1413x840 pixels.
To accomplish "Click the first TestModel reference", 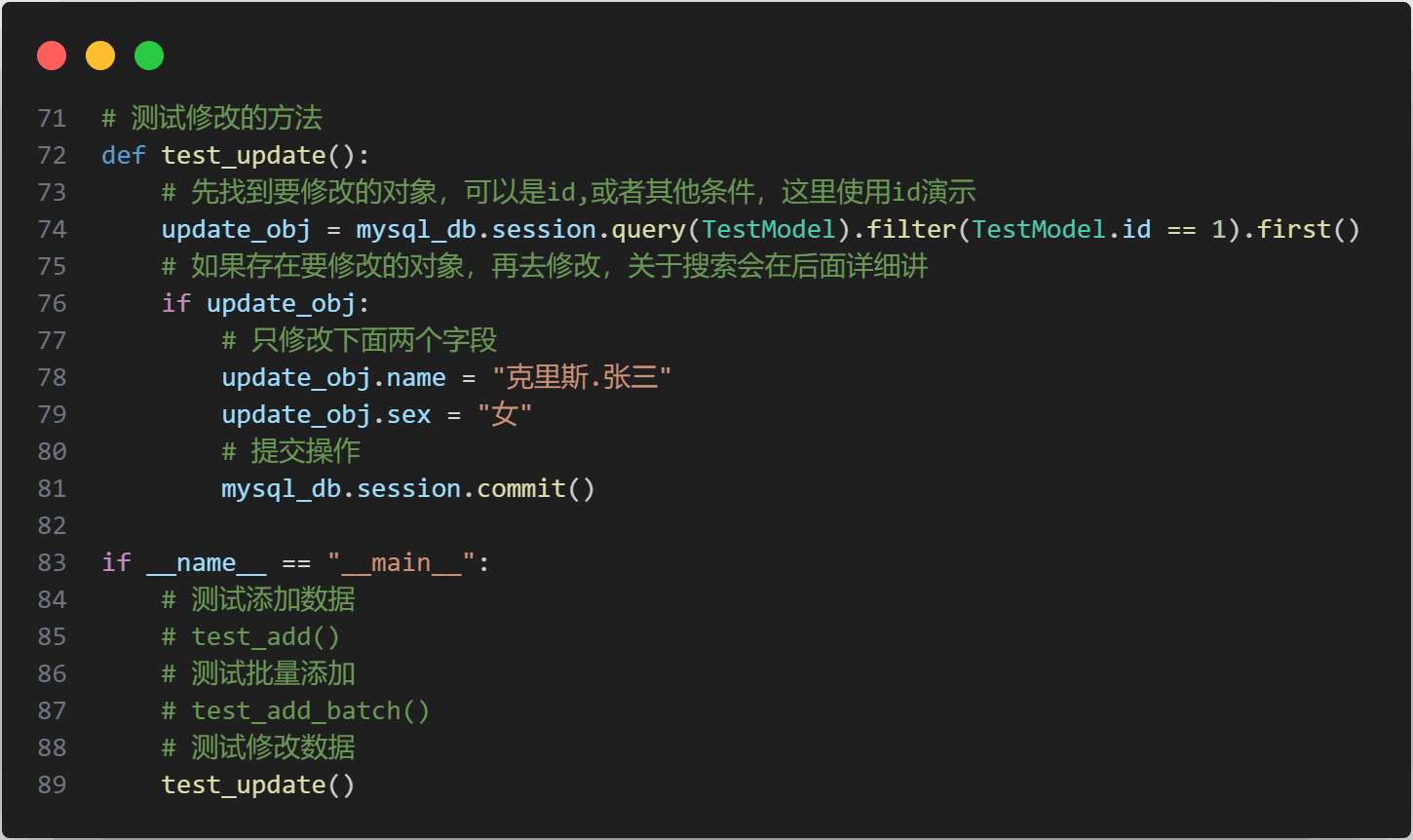I will 769,230.
